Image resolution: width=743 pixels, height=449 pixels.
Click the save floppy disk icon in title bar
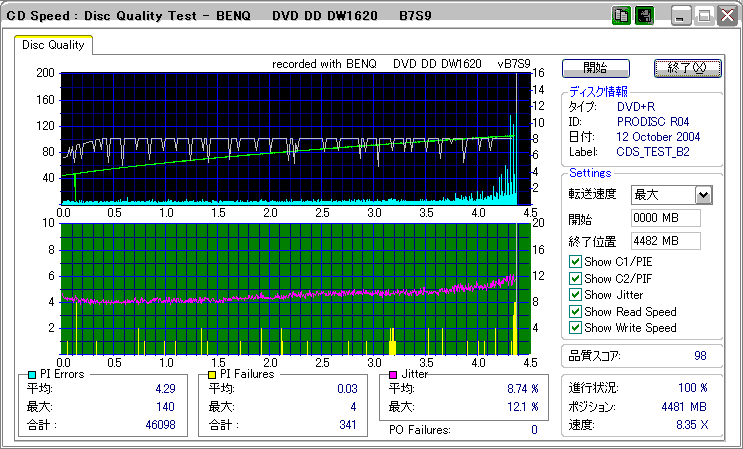click(643, 16)
